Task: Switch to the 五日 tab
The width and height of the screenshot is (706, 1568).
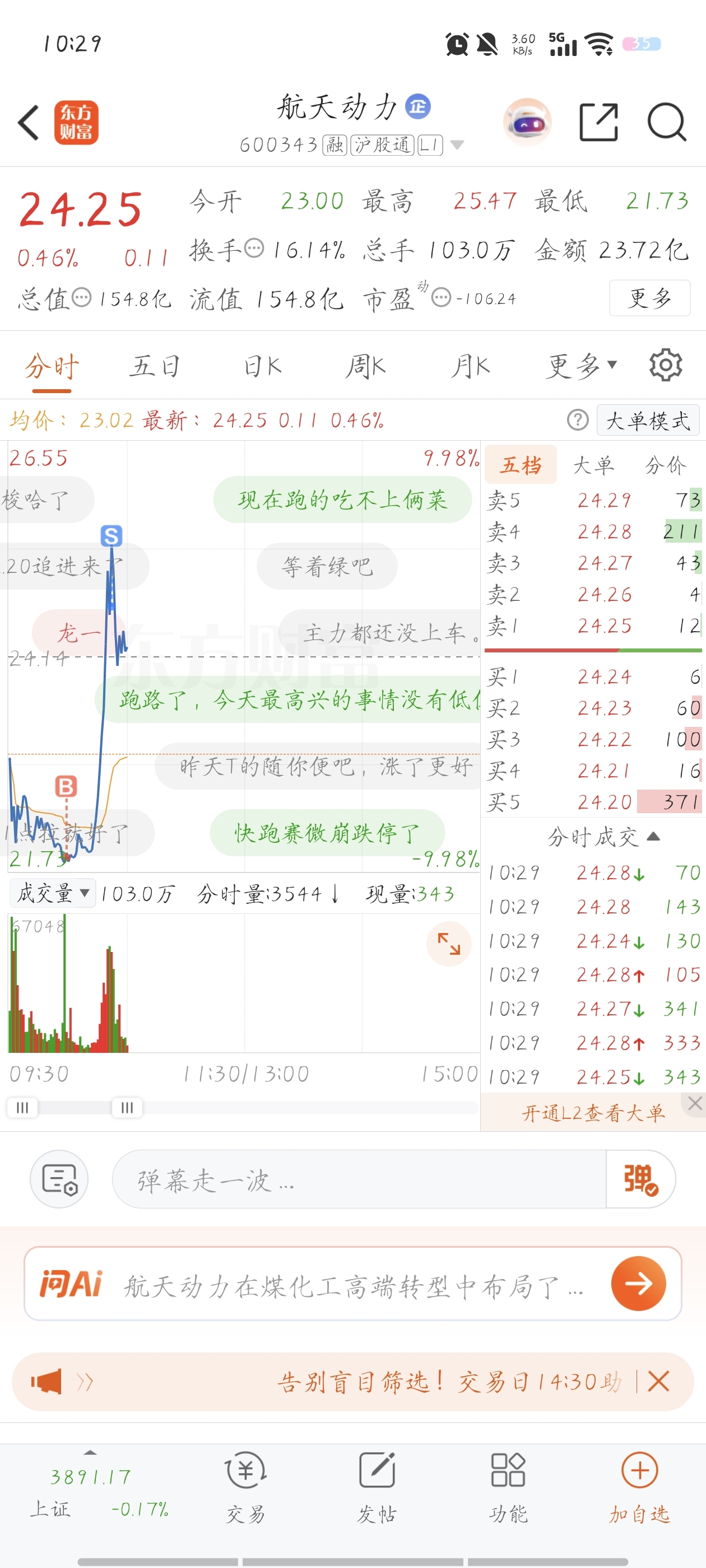Action: pyautogui.click(x=155, y=366)
